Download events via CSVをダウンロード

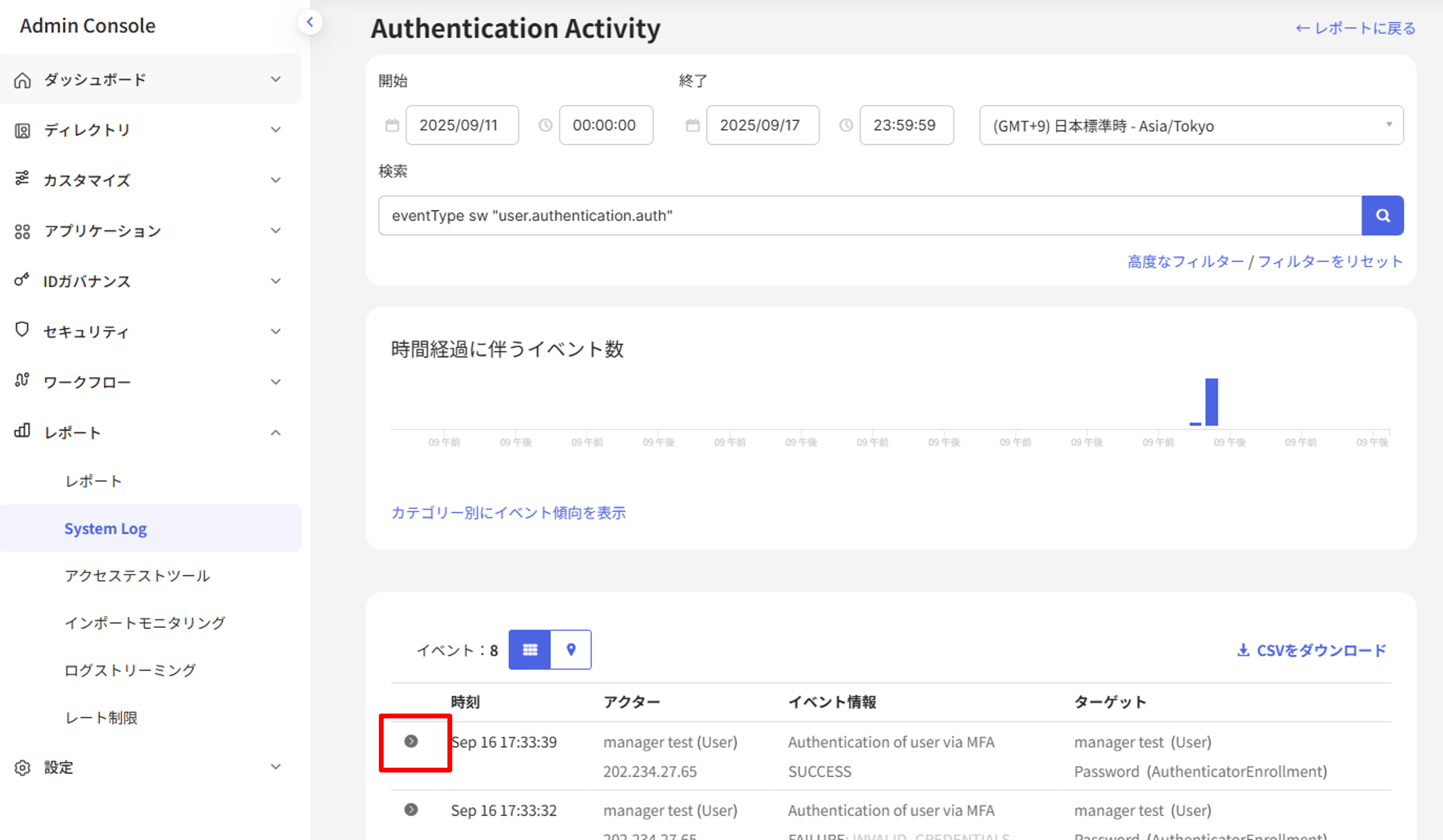coord(1311,650)
